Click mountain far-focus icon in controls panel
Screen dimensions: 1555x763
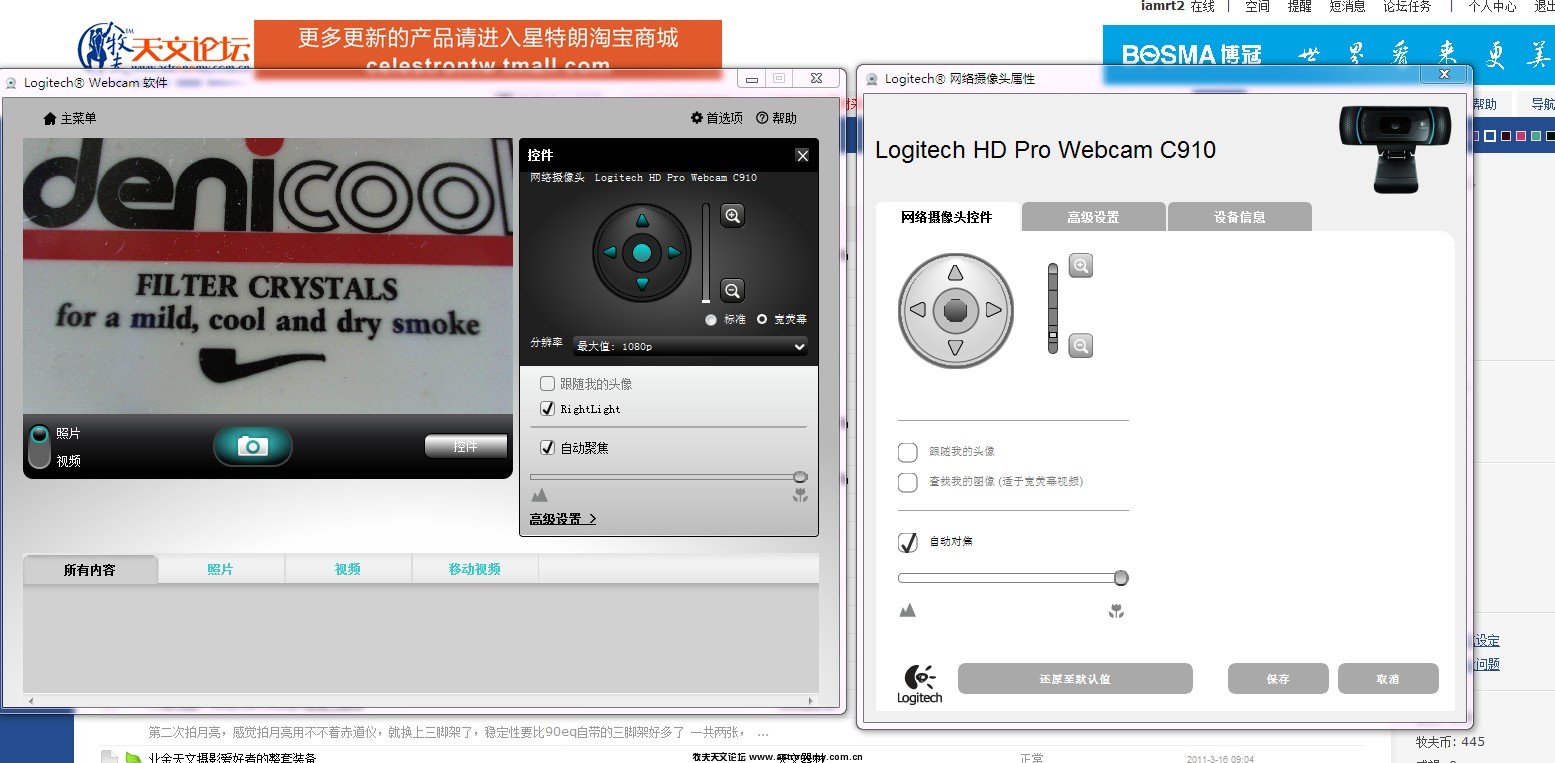point(540,495)
